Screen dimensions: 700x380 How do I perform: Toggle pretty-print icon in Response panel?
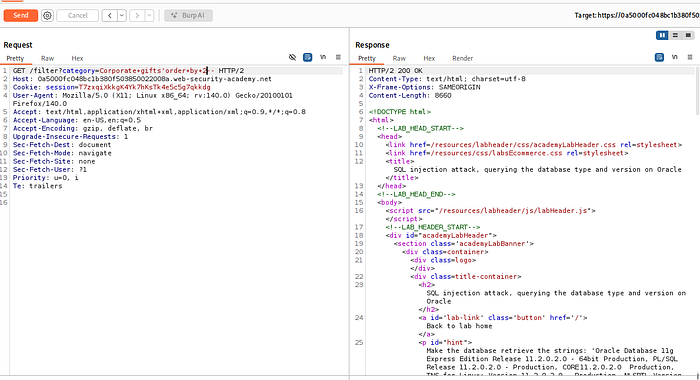(659, 57)
